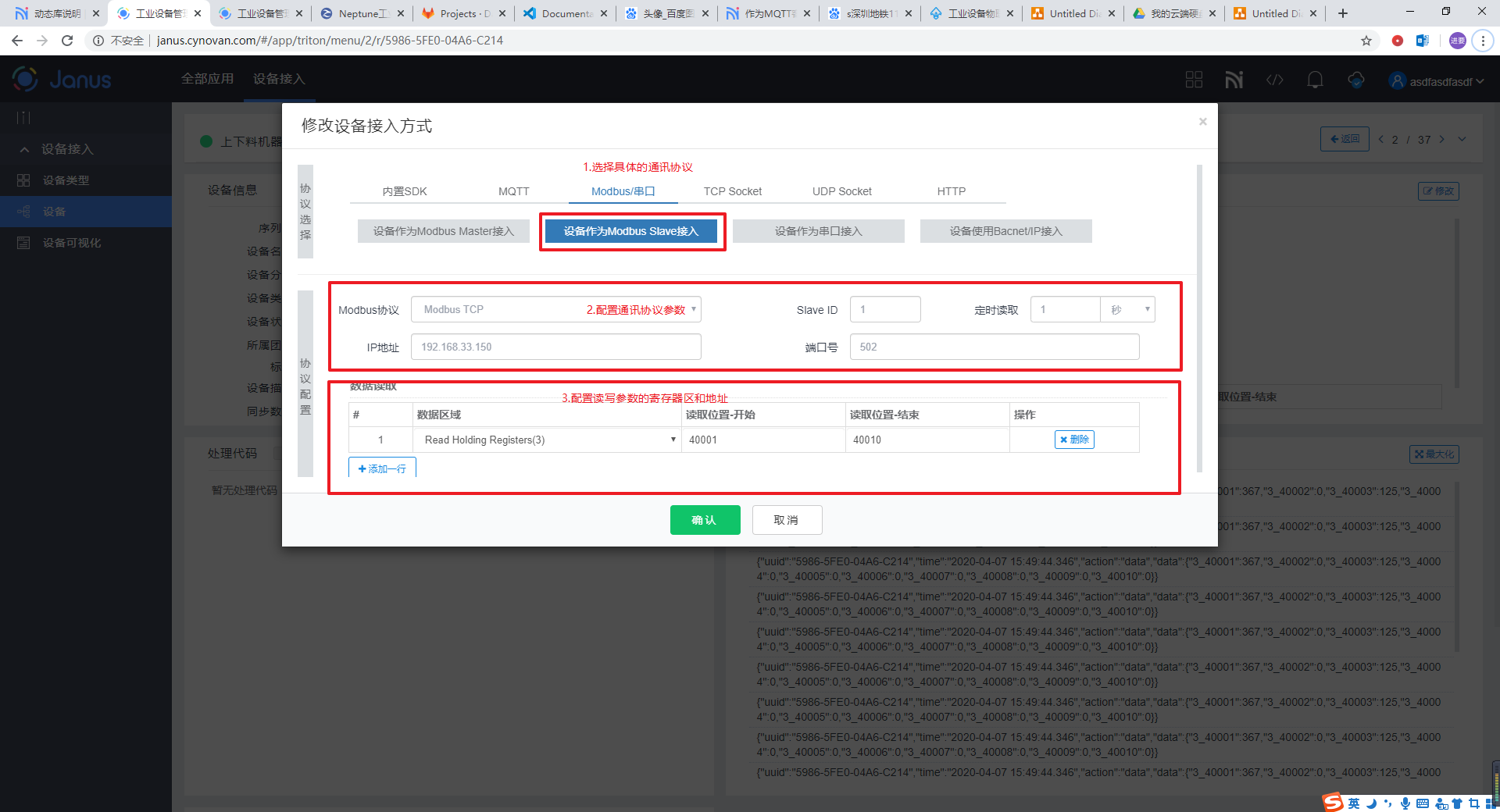Image resolution: width=1500 pixels, height=812 pixels.
Task: Click dialog vertical scrollbar
Action: (1199, 319)
